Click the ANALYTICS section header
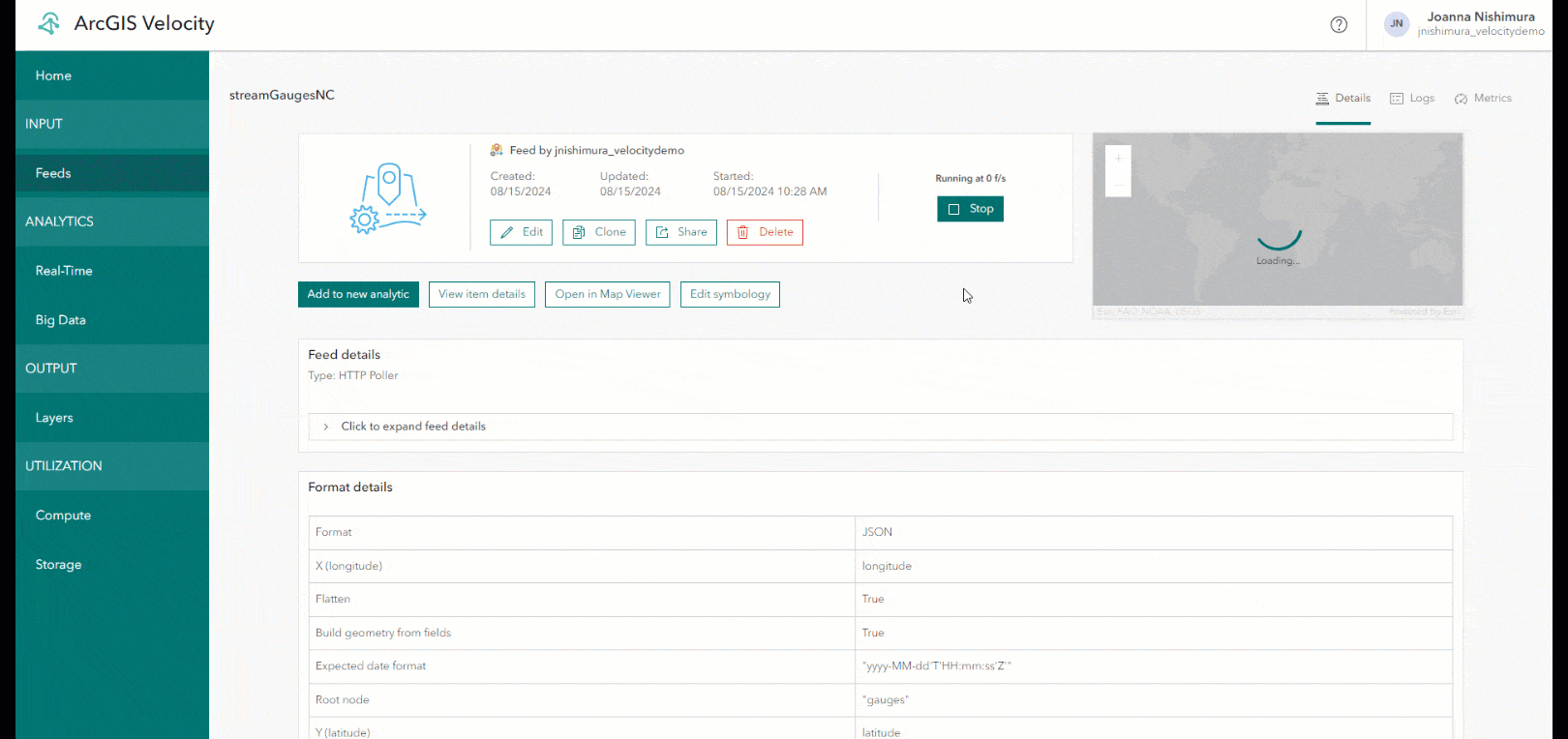Image resolution: width=1568 pixels, height=739 pixels. pyautogui.click(x=112, y=222)
